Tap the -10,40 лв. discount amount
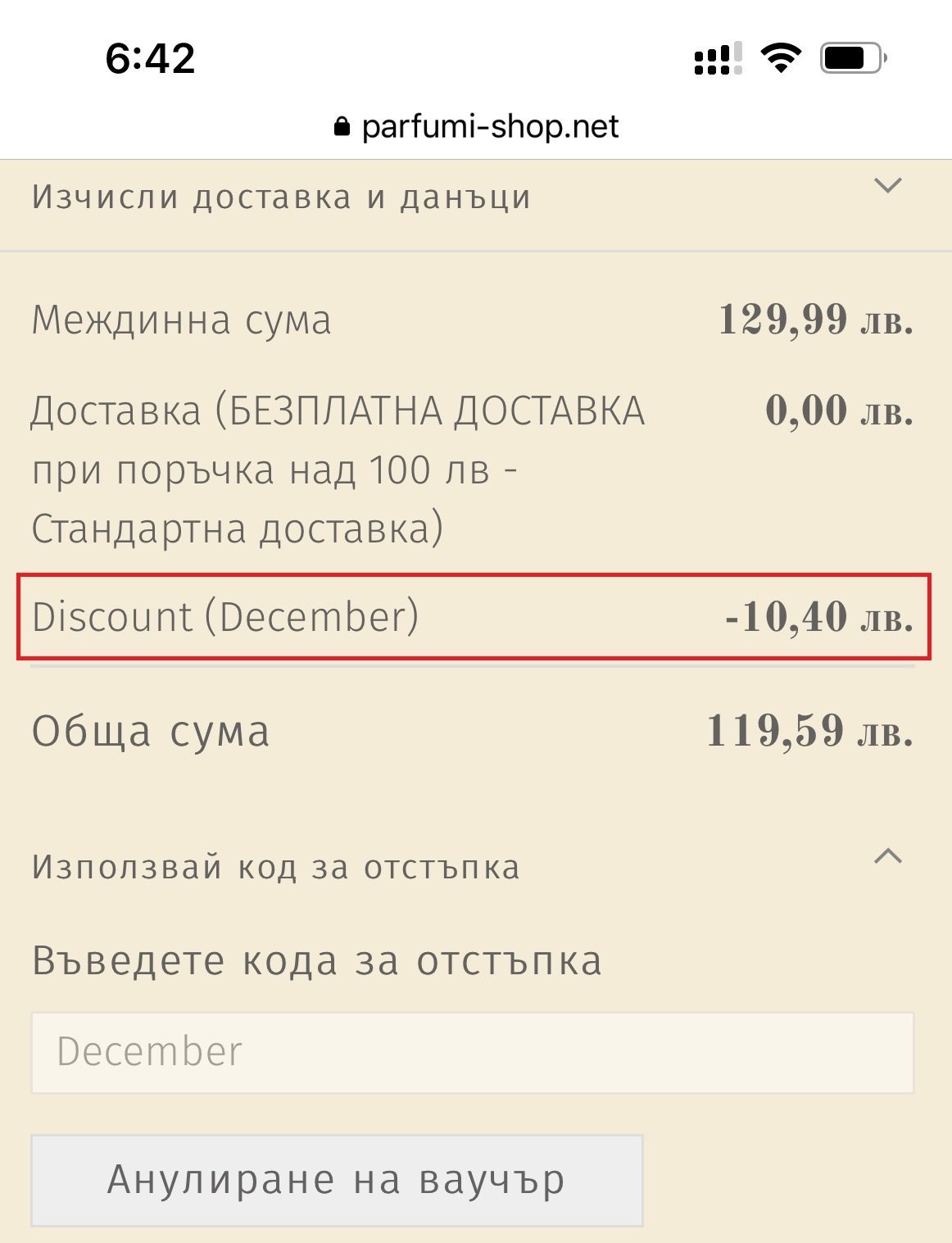This screenshot has height=1243, width=952. pyautogui.click(x=819, y=617)
